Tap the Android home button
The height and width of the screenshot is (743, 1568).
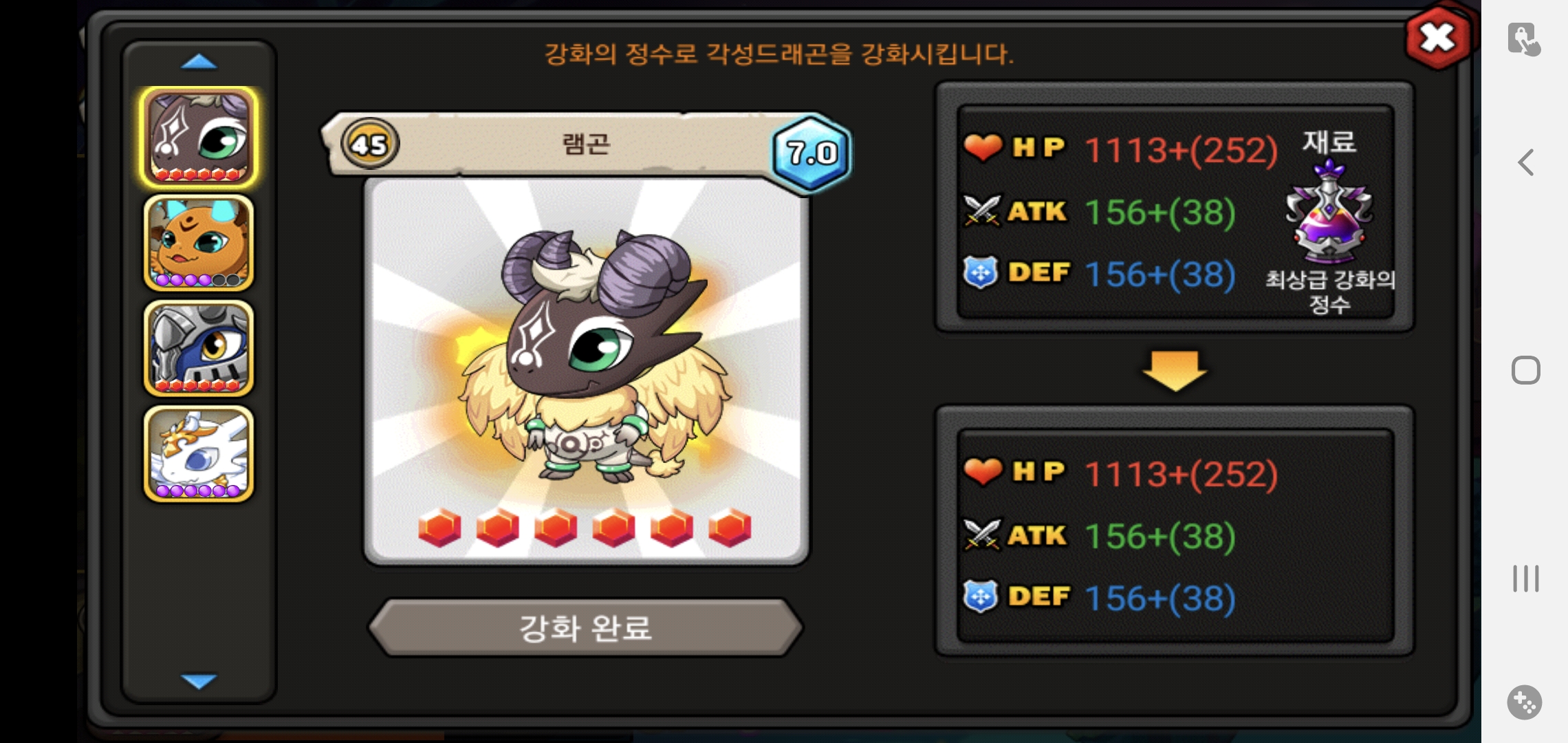(x=1525, y=370)
